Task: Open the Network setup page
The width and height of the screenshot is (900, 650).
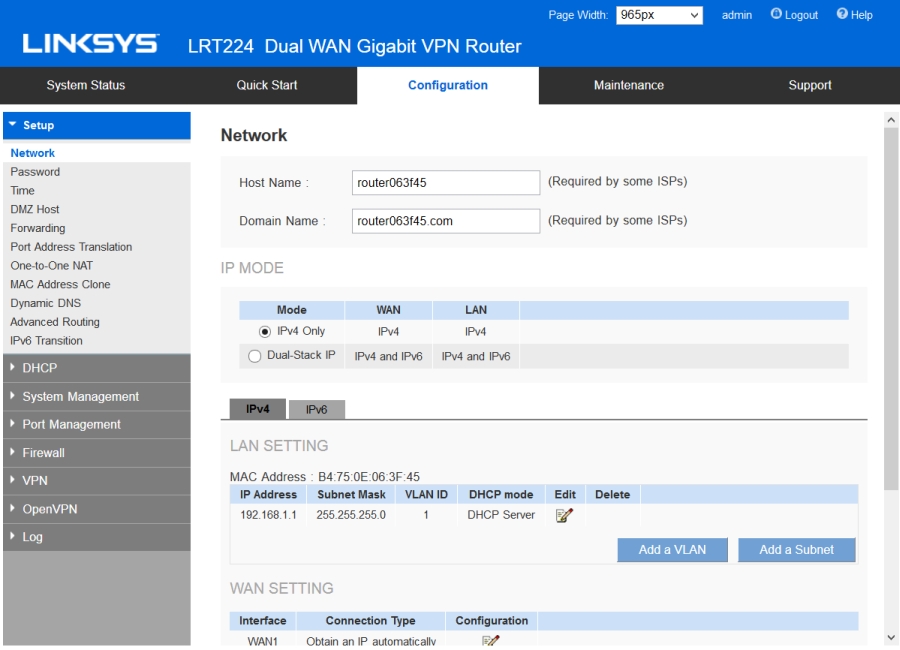Action: click(33, 153)
